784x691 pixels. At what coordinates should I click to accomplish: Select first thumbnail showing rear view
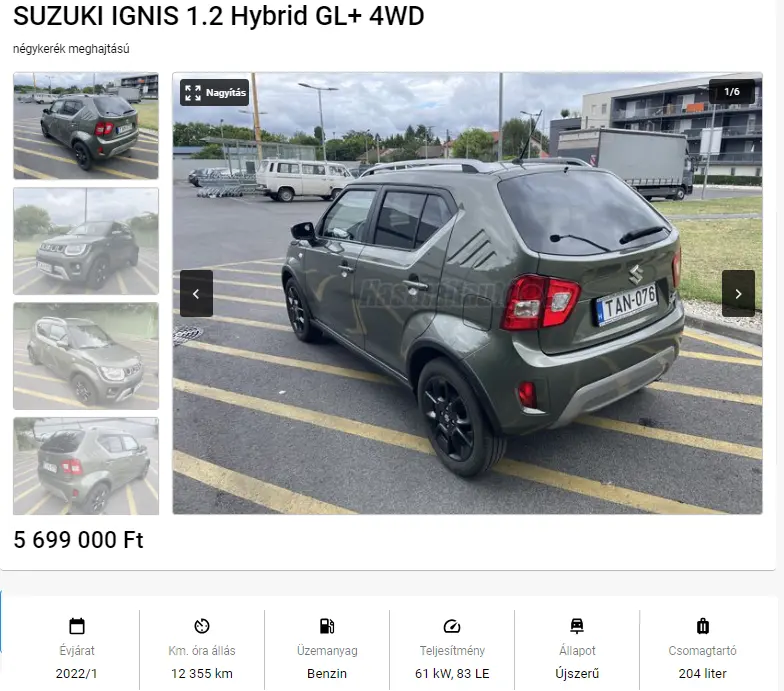pos(86,126)
